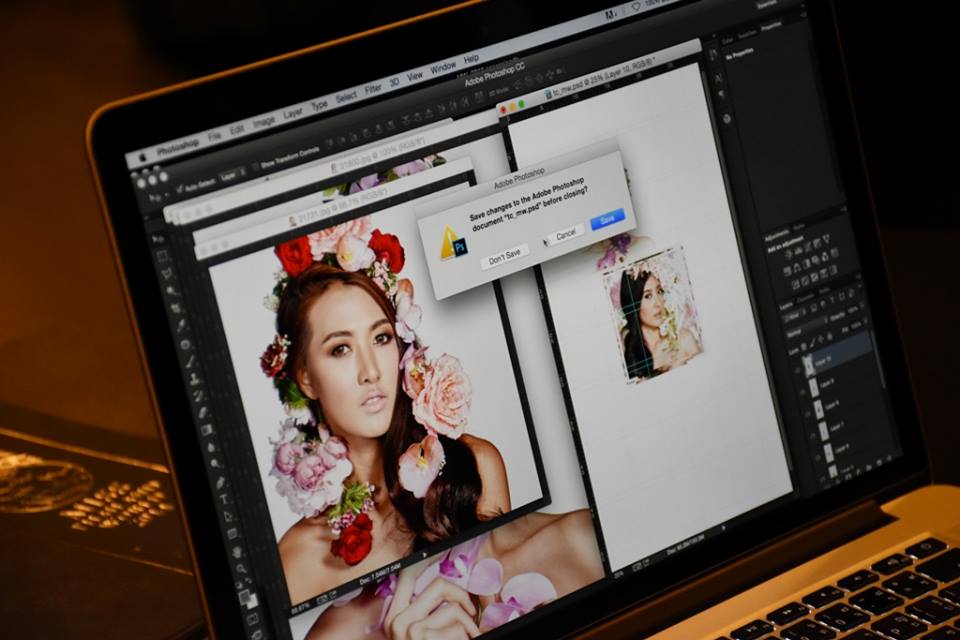Click the 66.67% zoom field in status bar

pyautogui.click(x=301, y=611)
